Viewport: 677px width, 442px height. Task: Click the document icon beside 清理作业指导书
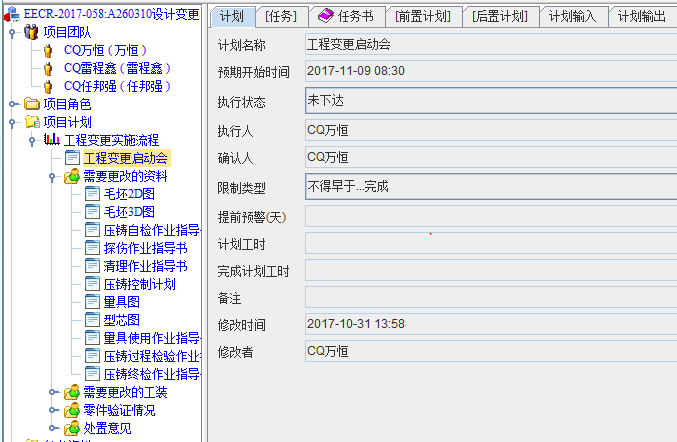click(x=92, y=266)
